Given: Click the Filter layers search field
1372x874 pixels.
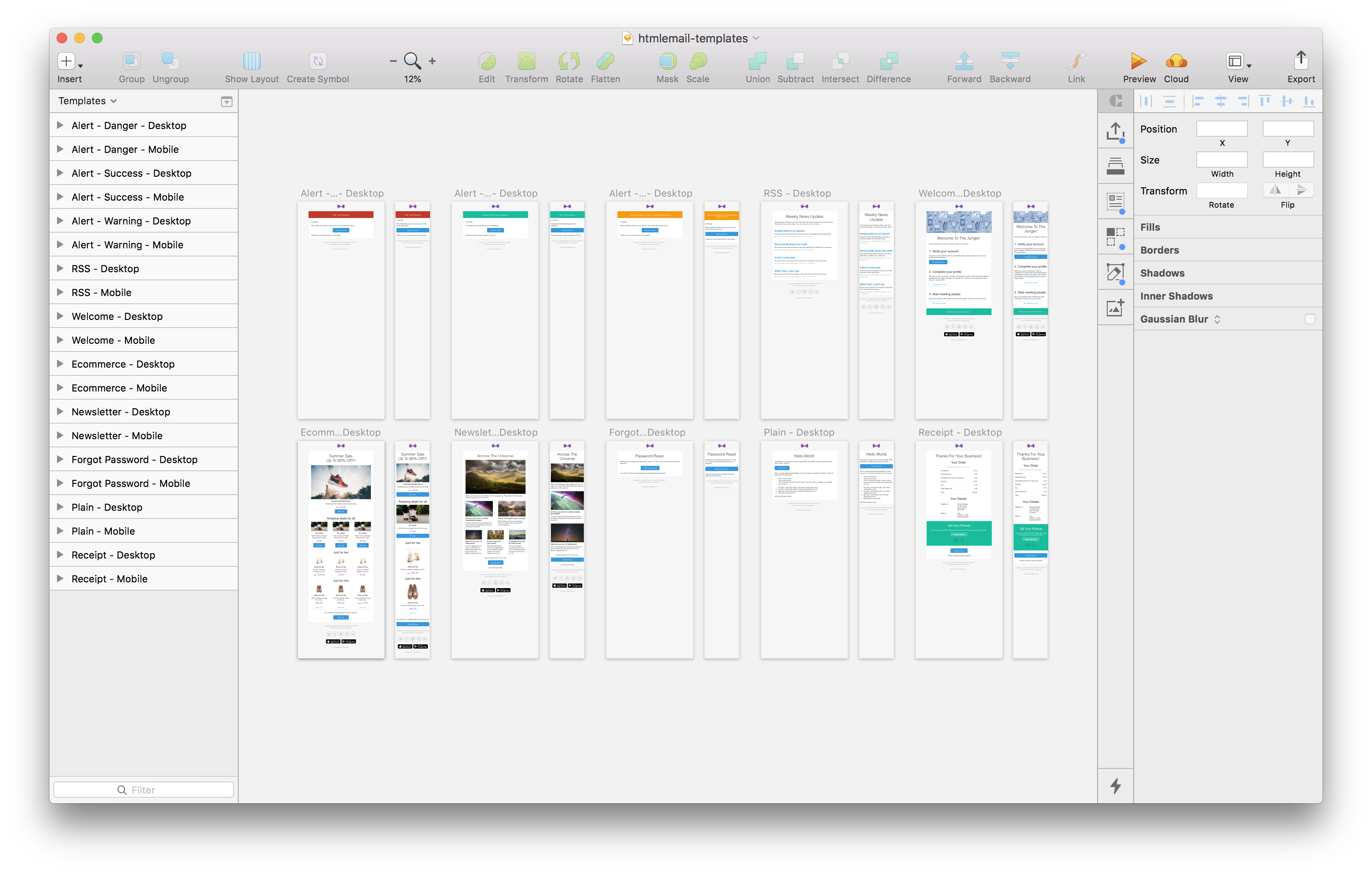Looking at the screenshot, I should pyautogui.click(x=143, y=790).
